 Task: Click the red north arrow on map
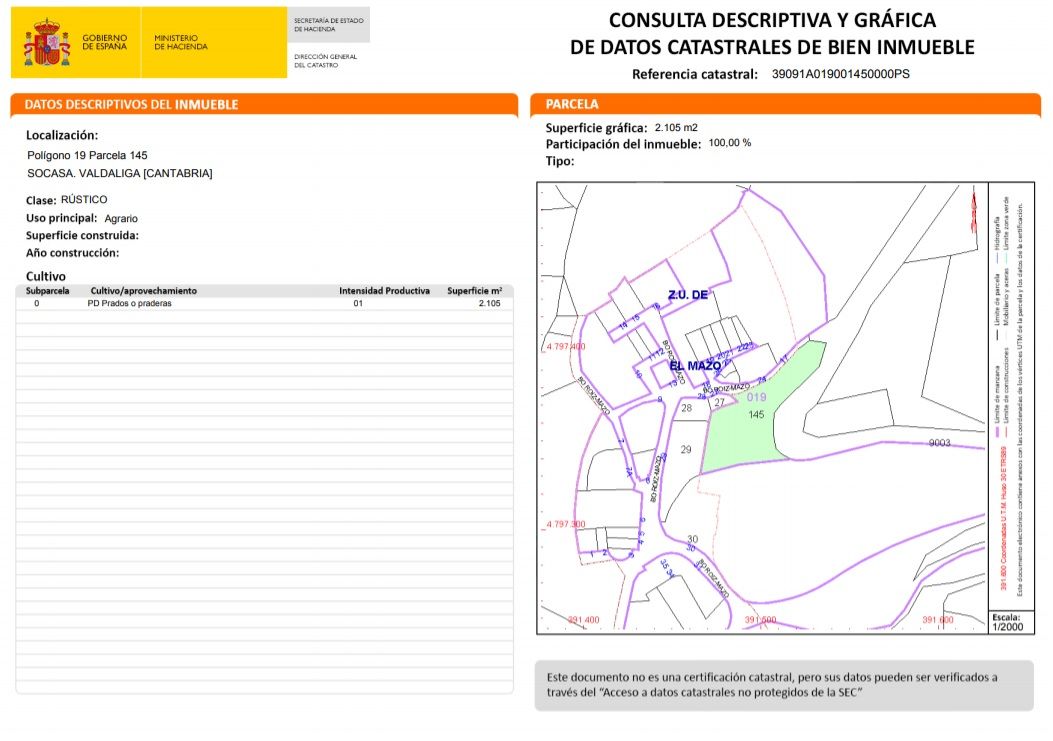click(x=974, y=211)
